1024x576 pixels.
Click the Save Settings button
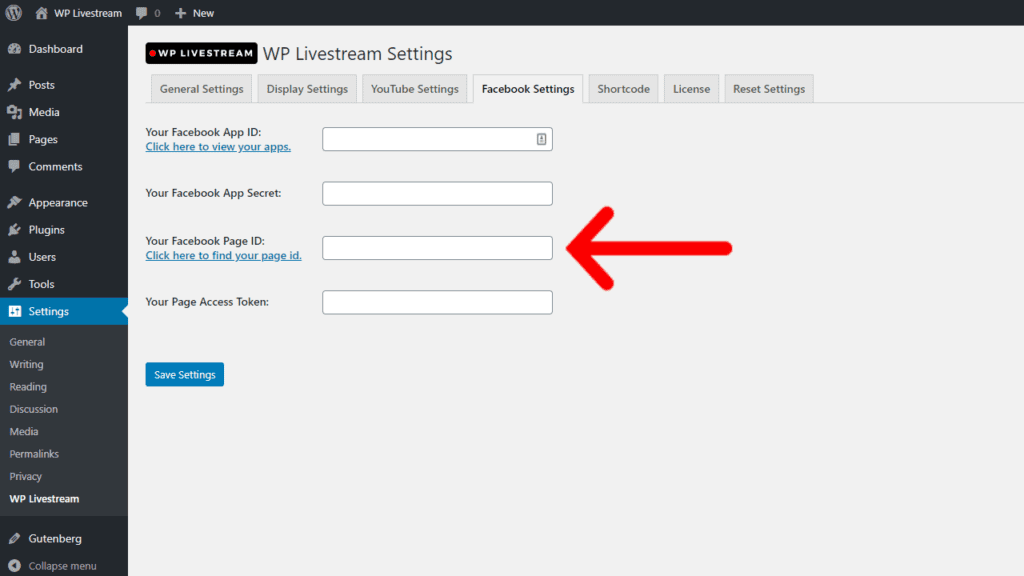(185, 374)
